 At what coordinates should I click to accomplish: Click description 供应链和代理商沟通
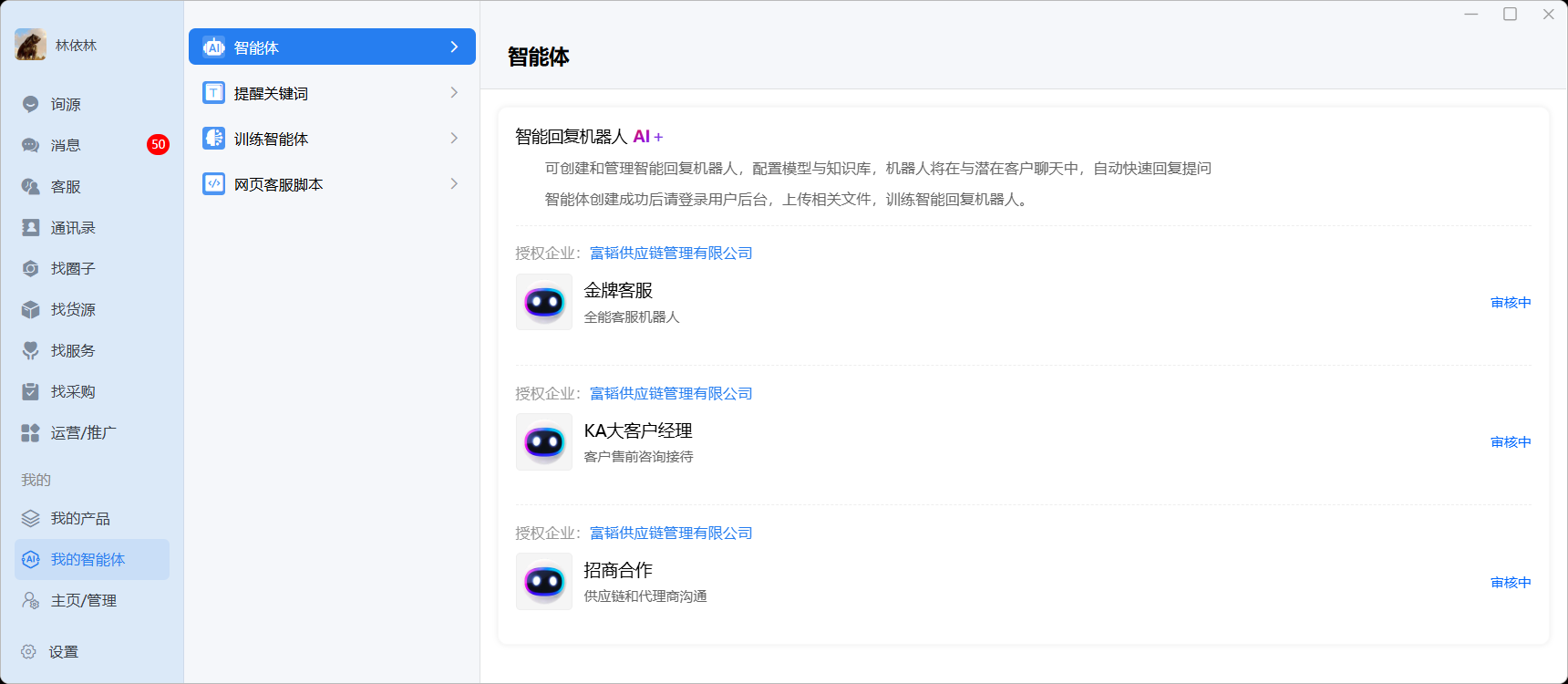[x=645, y=596]
